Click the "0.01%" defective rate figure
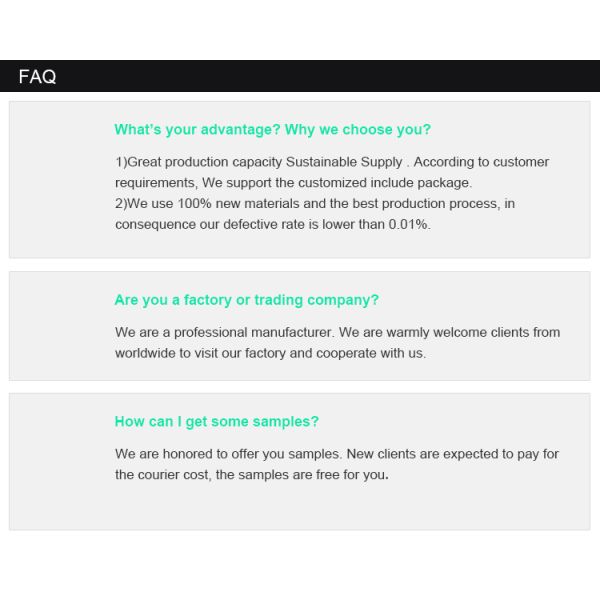Image resolution: width=600 pixels, height=600 pixels. point(408,225)
